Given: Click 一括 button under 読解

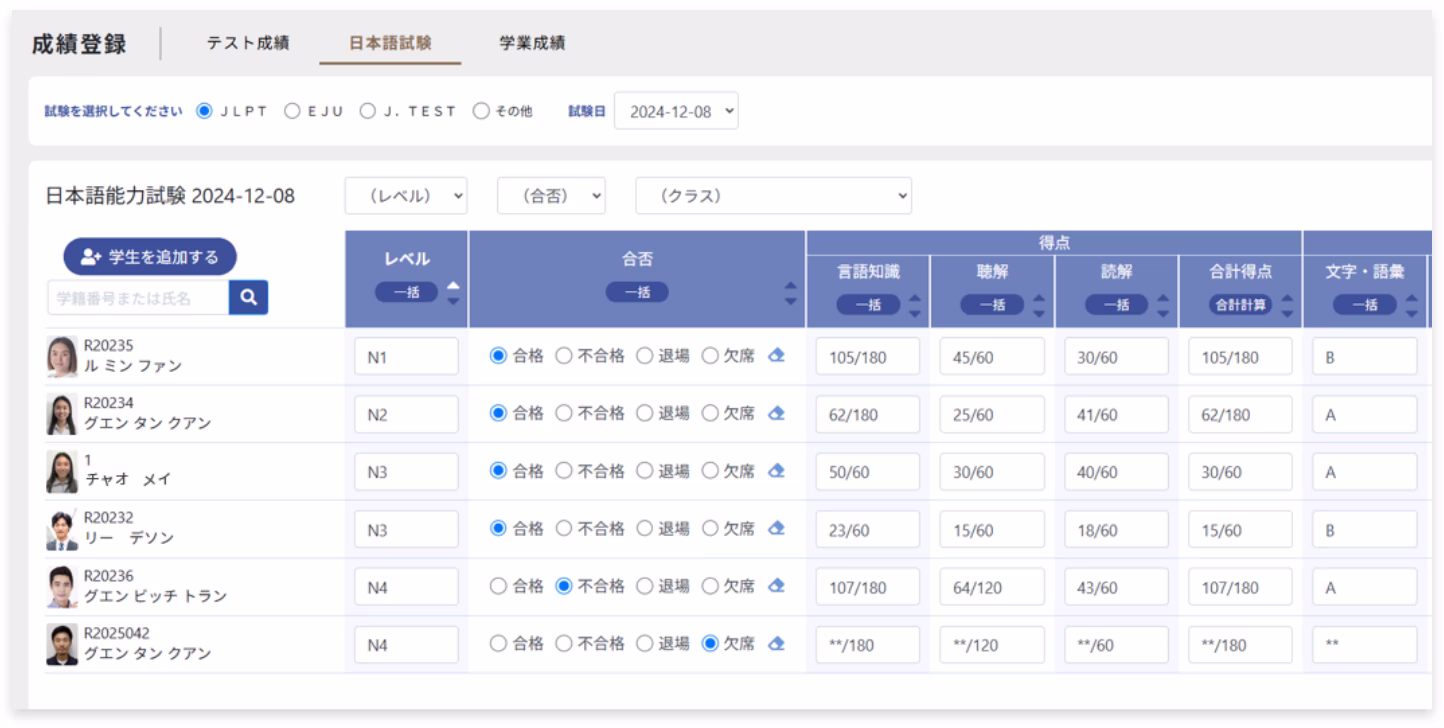Looking at the screenshot, I should 1116,306.
